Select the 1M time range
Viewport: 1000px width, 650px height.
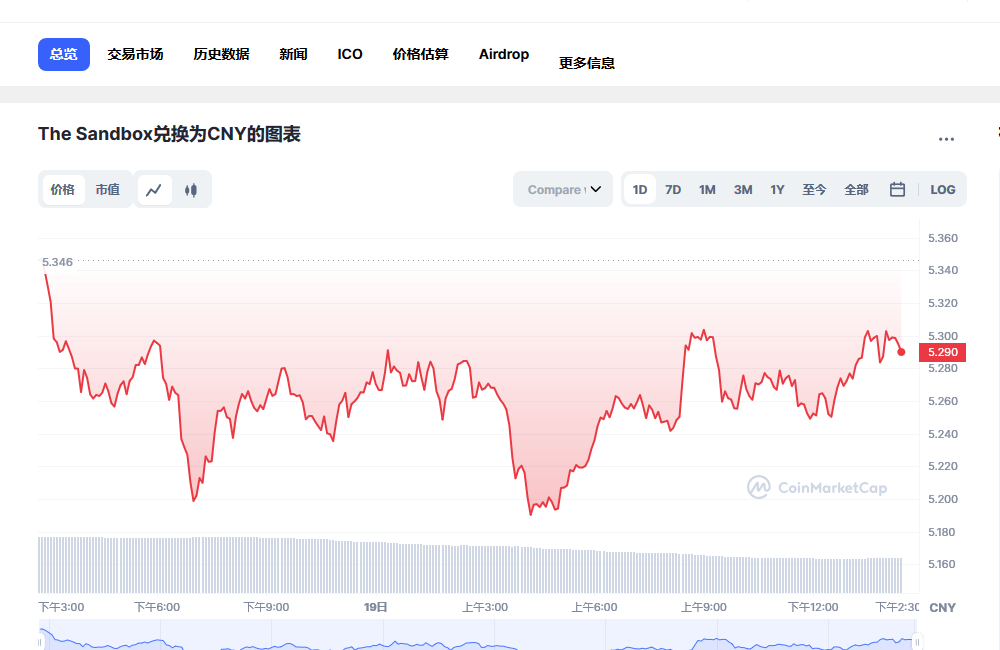click(x=707, y=189)
